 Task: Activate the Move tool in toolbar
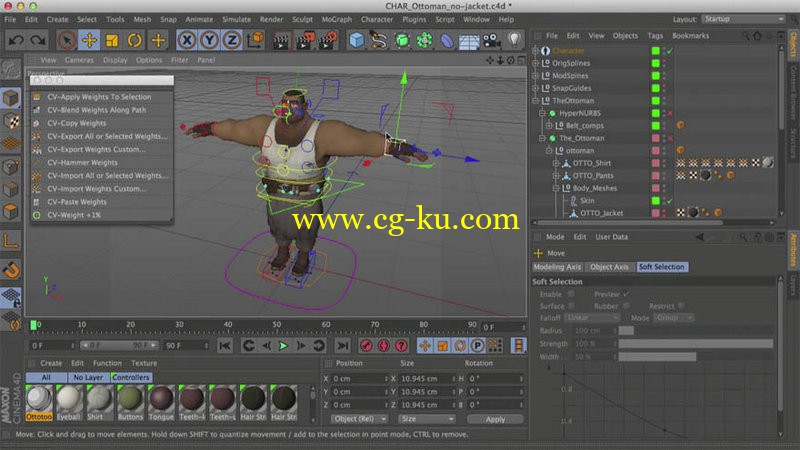89,40
